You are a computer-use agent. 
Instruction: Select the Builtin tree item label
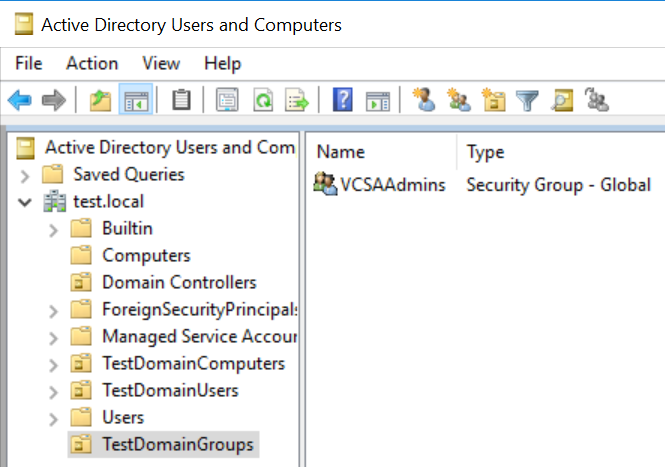click(127, 228)
